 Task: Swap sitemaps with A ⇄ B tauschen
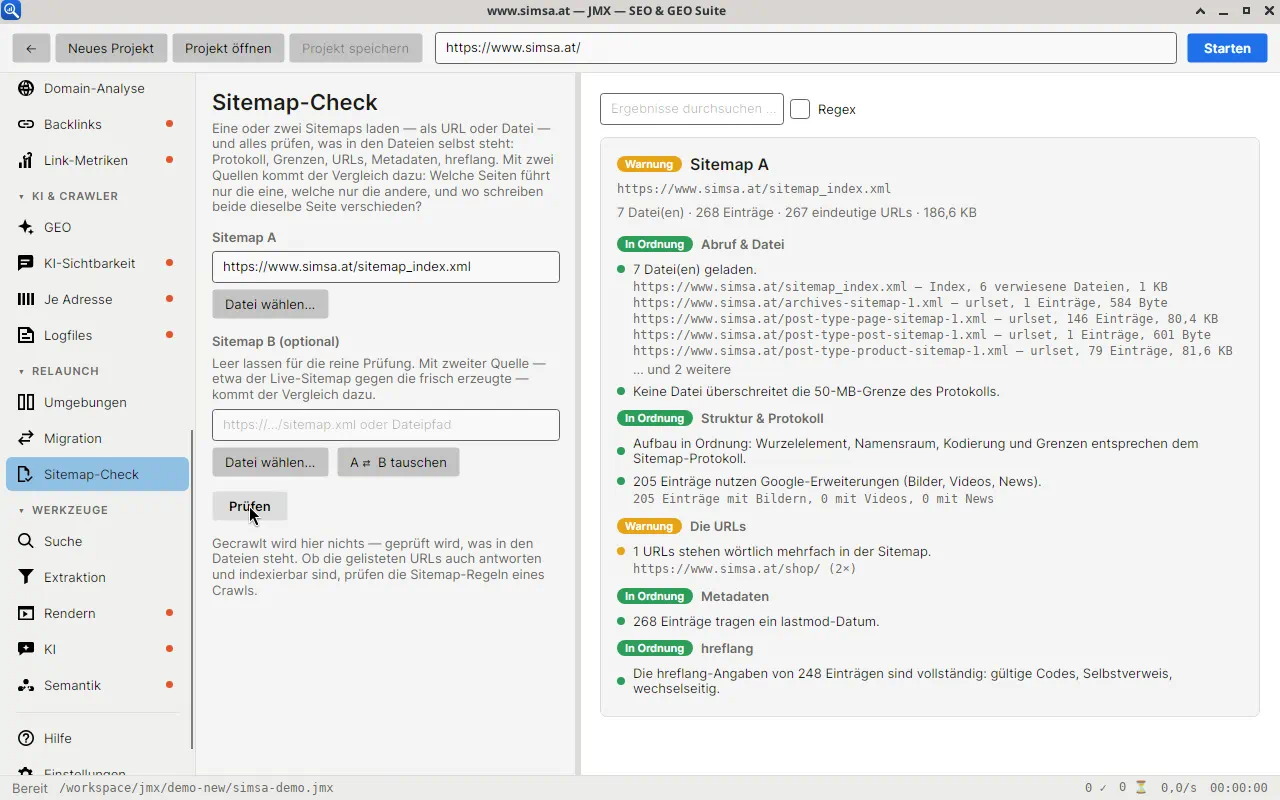pyautogui.click(x=398, y=462)
